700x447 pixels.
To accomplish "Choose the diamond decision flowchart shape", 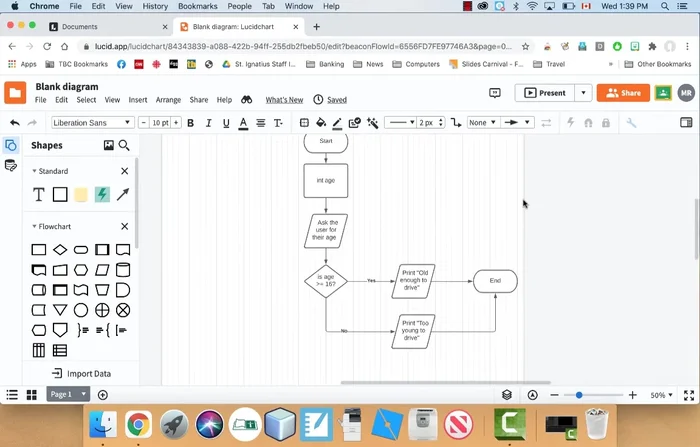I will [60, 250].
